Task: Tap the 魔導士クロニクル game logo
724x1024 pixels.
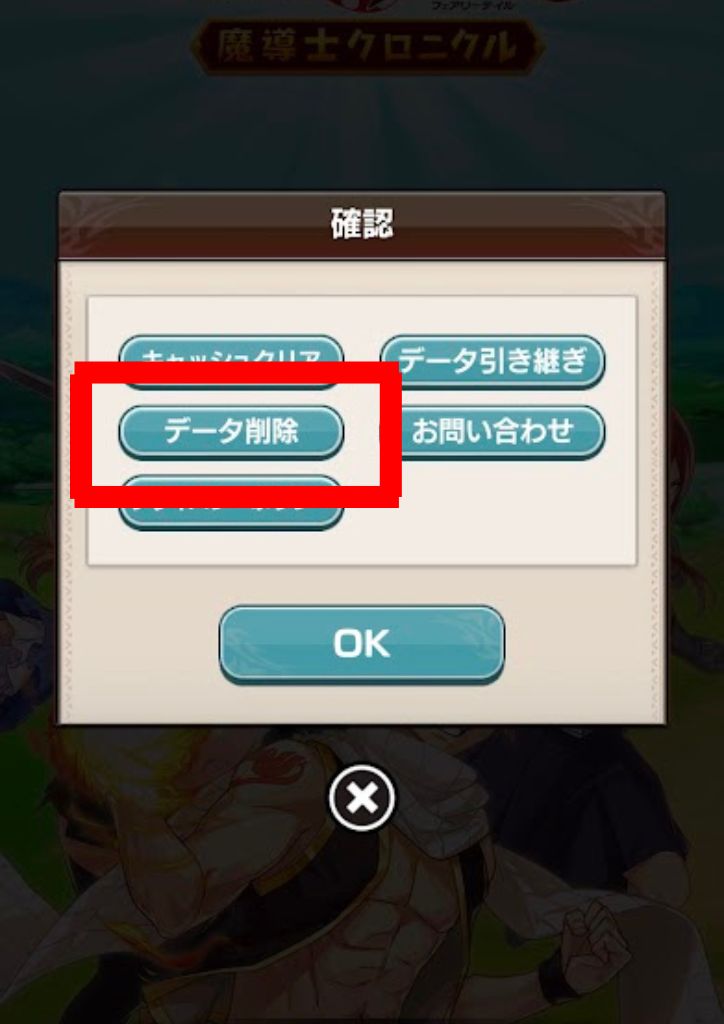Action: (x=367, y=47)
